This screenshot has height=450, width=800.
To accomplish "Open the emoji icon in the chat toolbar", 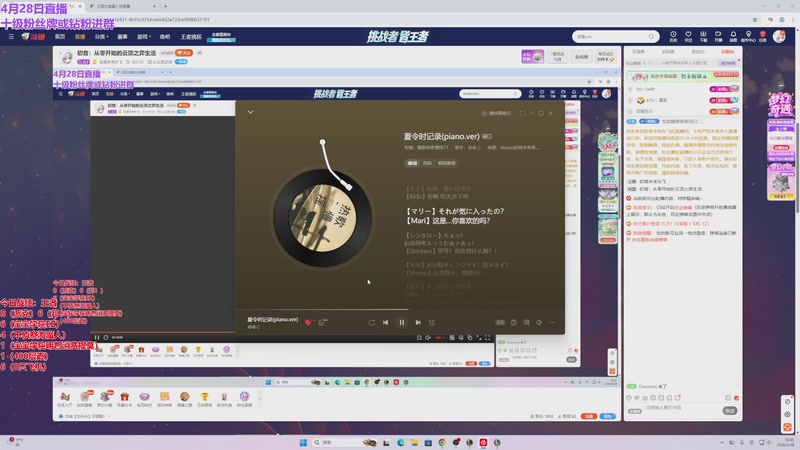I will pos(629,398).
